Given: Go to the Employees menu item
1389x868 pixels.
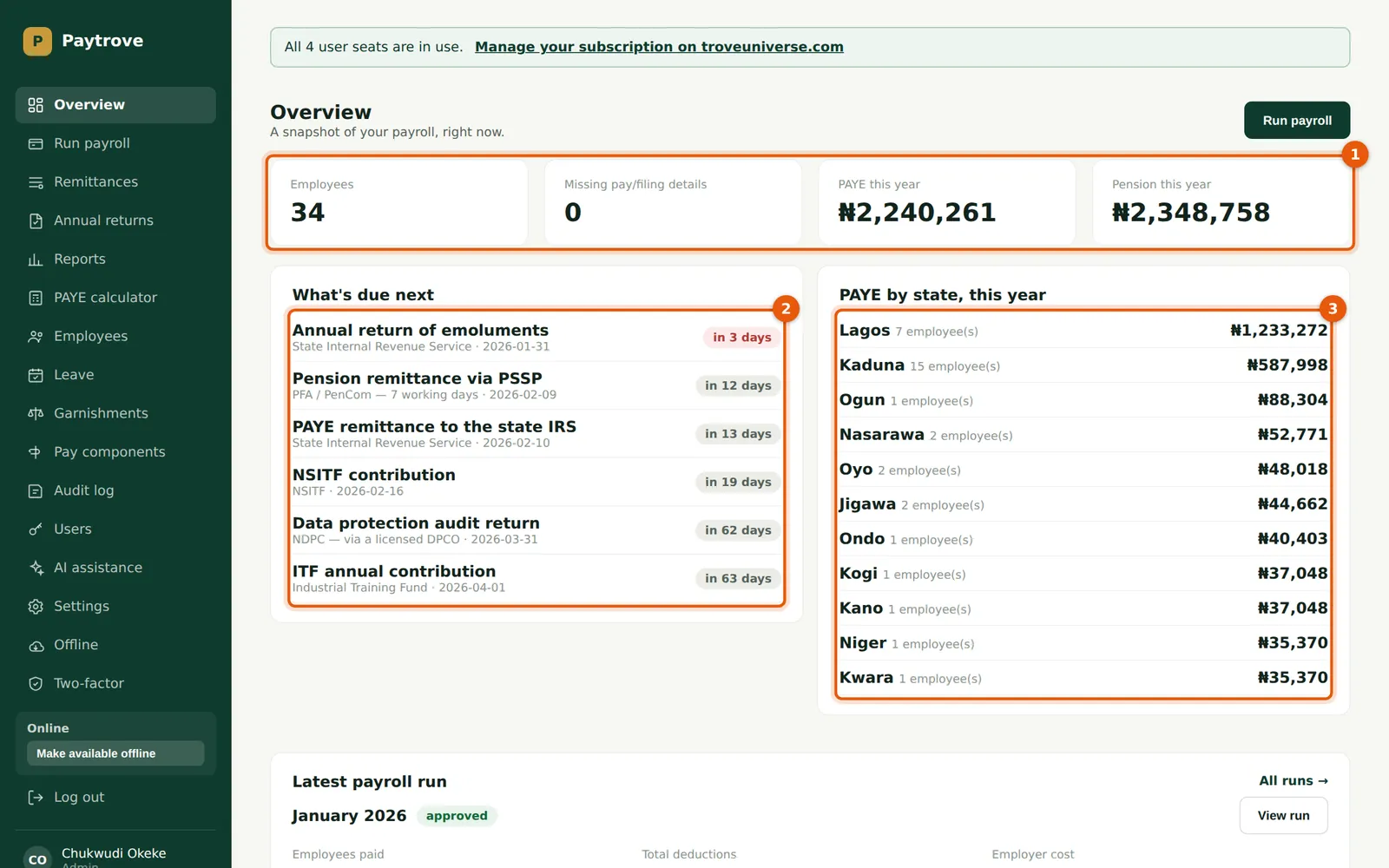Looking at the screenshot, I should pyautogui.click(x=115, y=336).
